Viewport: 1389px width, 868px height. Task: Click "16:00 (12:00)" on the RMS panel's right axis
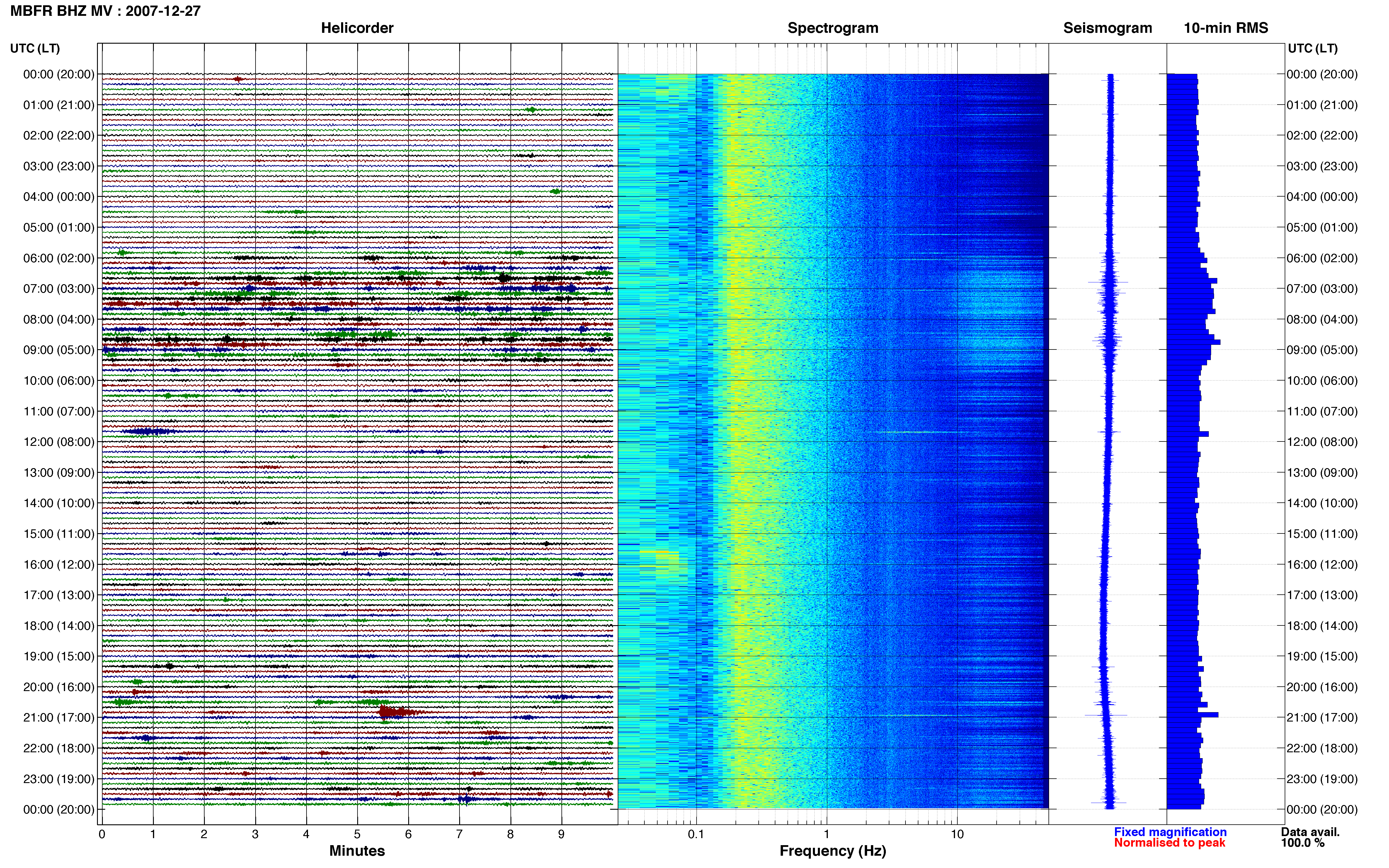point(1322,564)
